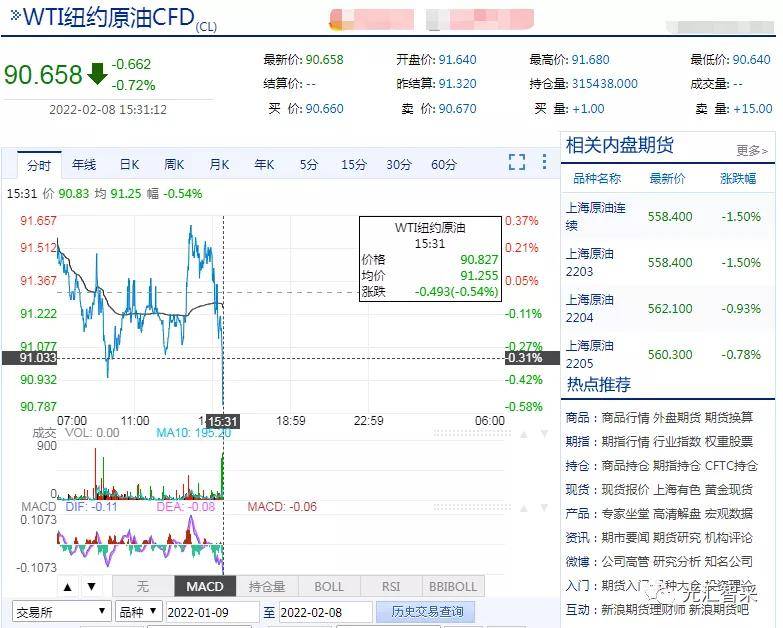The image size is (783, 628).
Task: Open the 上海原油连续 futures row
Action: pos(668,217)
